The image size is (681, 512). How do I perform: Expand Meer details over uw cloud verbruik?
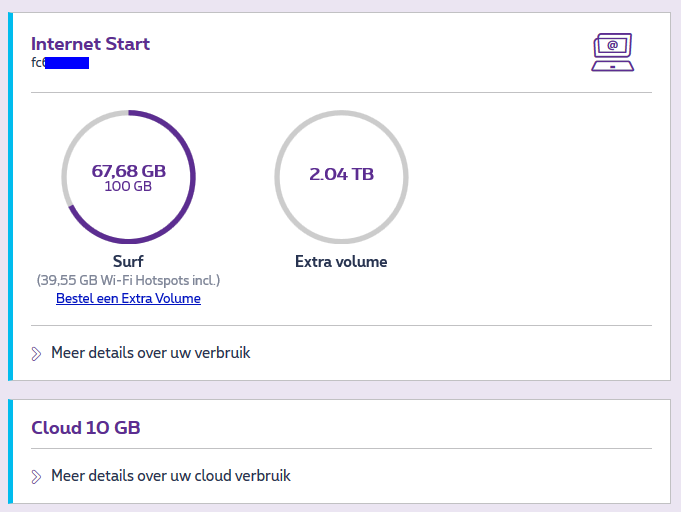[170, 476]
